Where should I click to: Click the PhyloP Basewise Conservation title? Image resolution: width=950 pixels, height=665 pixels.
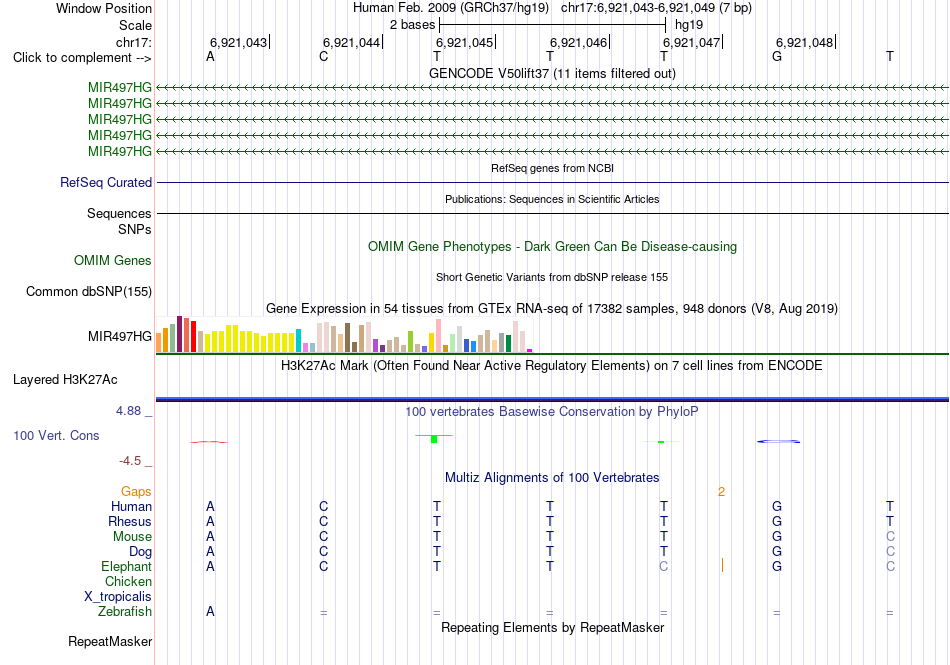[x=552, y=411]
